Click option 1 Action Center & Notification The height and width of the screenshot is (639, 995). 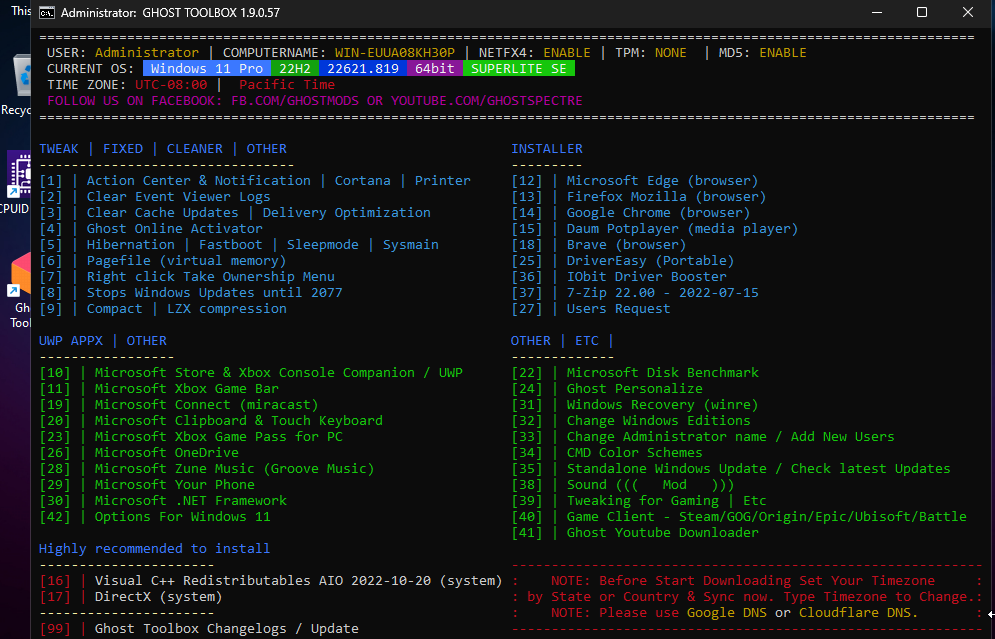[255, 181]
